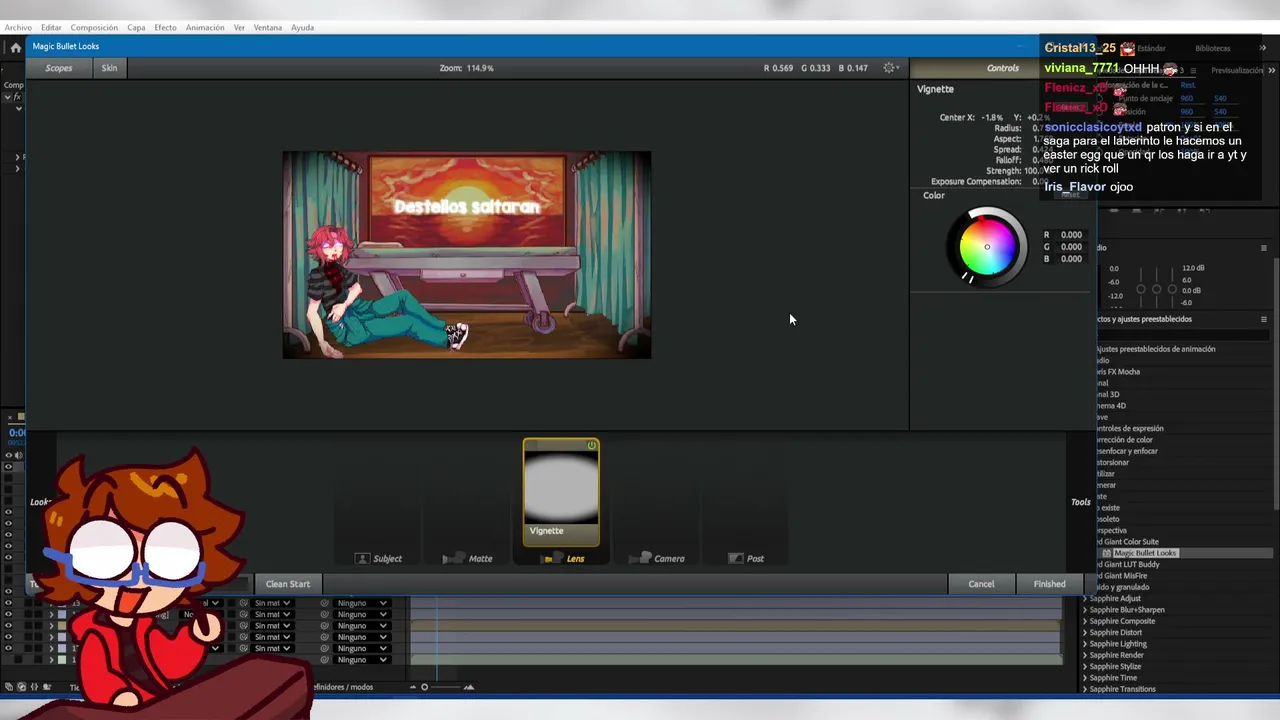Image resolution: width=1280 pixels, height=720 pixels.
Task: Expand the Sapphire Stylize category
Action: [1085, 667]
